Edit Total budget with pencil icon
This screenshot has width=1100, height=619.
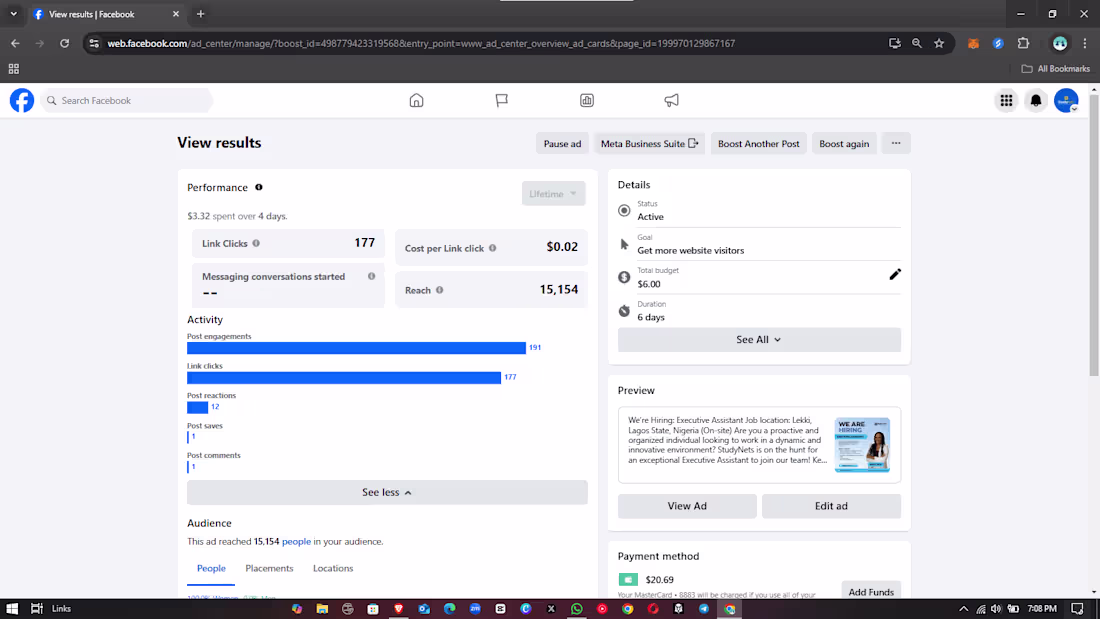point(894,274)
